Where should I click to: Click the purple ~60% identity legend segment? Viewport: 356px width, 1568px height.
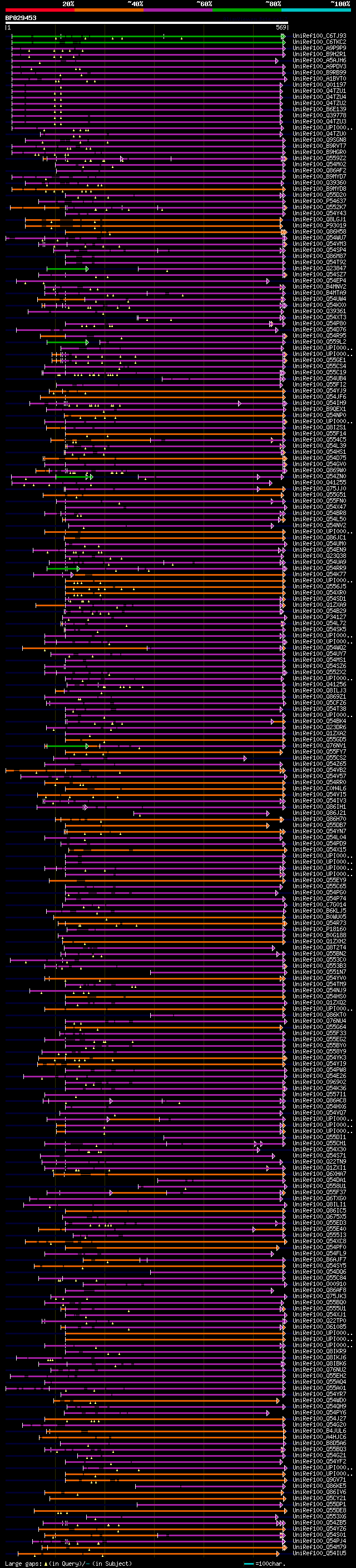tap(177, 10)
